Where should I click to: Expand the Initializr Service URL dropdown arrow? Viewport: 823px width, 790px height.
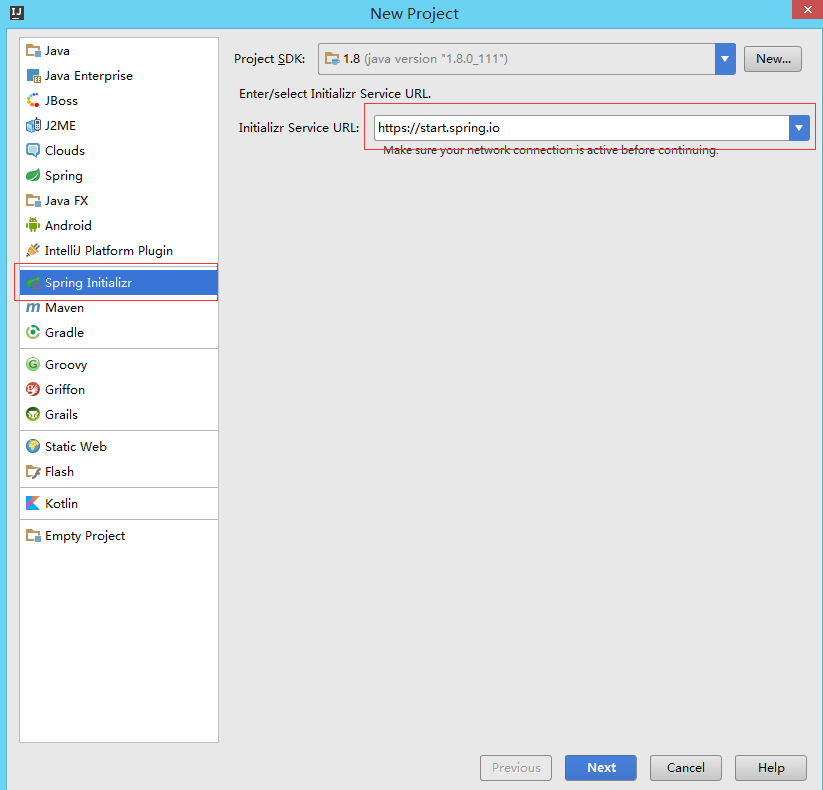pos(799,128)
